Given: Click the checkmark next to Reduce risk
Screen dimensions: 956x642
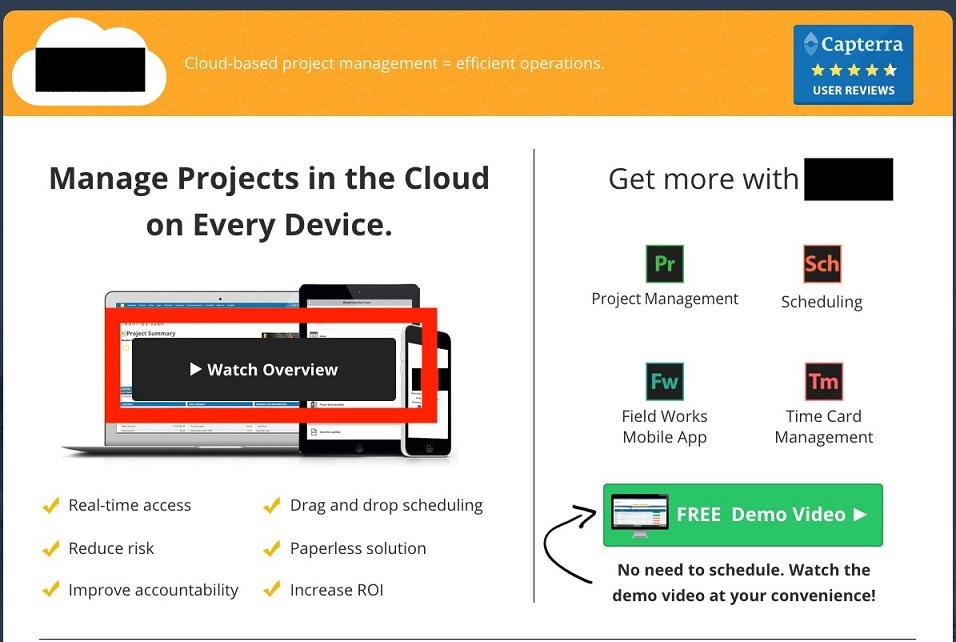Looking at the screenshot, I should [x=51, y=549].
